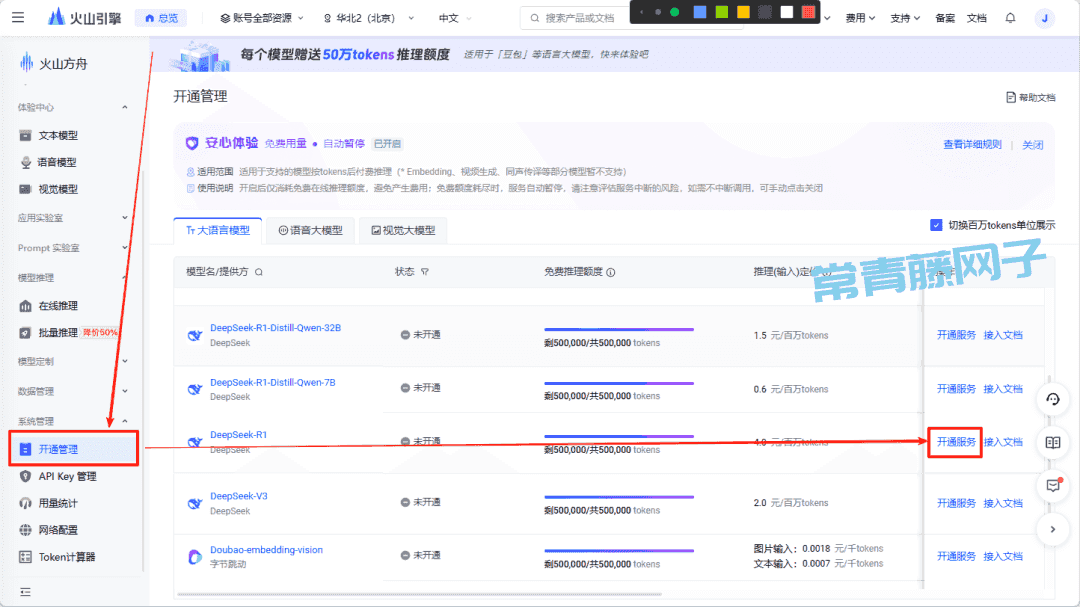Click the 语音模型 microphone icon
1080x607 pixels.
click(25, 163)
